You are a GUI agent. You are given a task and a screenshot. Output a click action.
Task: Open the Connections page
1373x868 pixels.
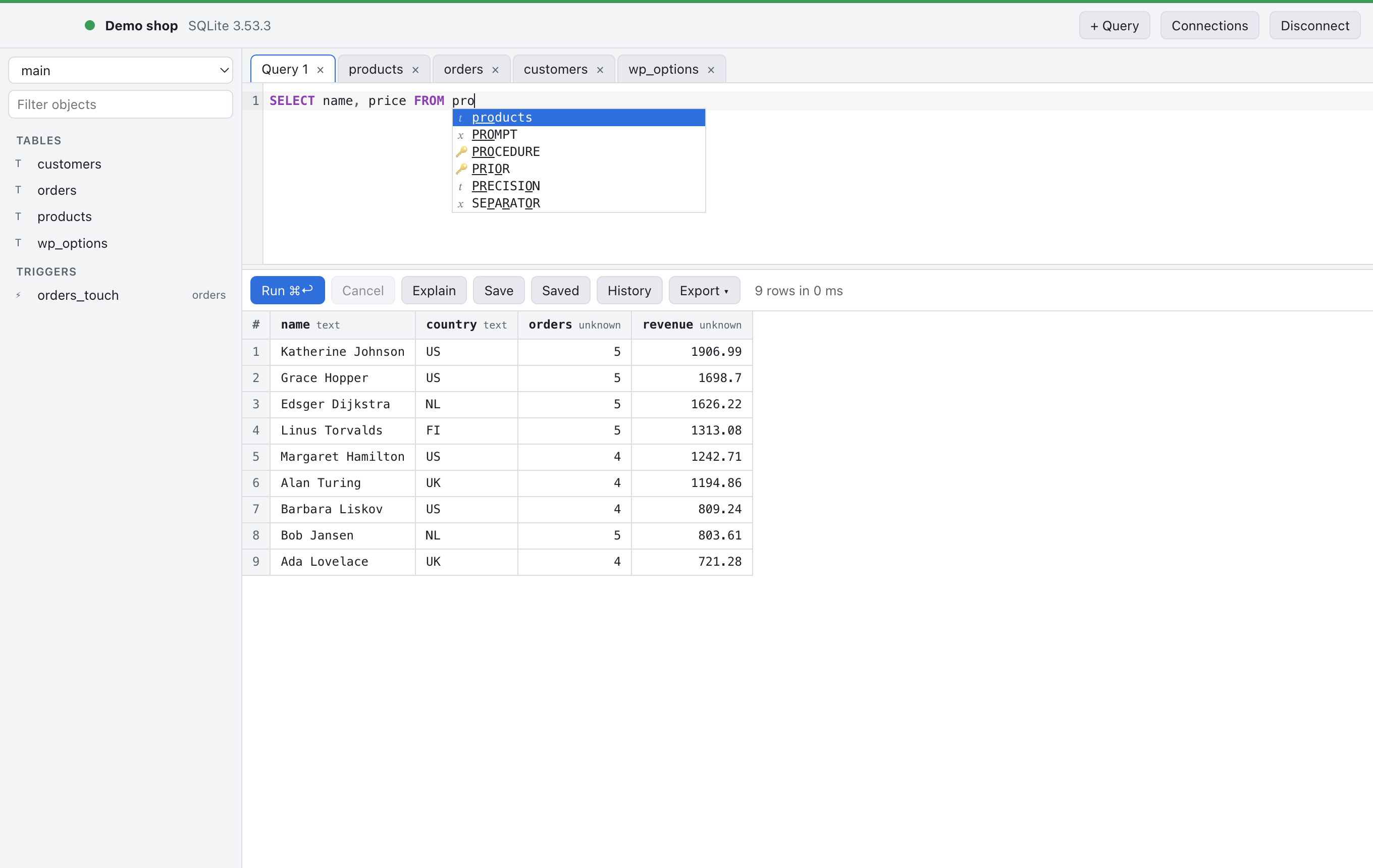click(x=1209, y=26)
